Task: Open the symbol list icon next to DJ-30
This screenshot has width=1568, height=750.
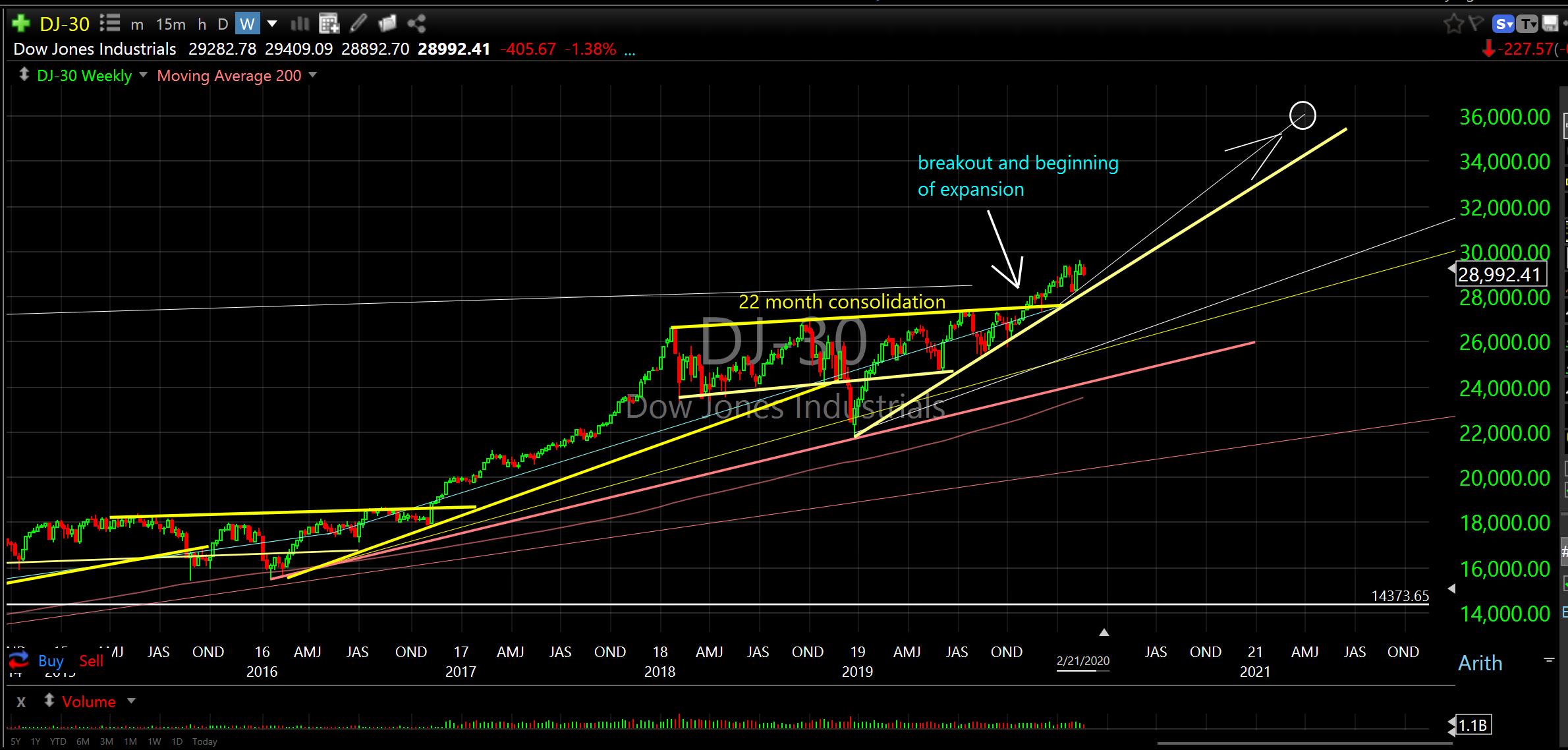Action: pos(110,24)
